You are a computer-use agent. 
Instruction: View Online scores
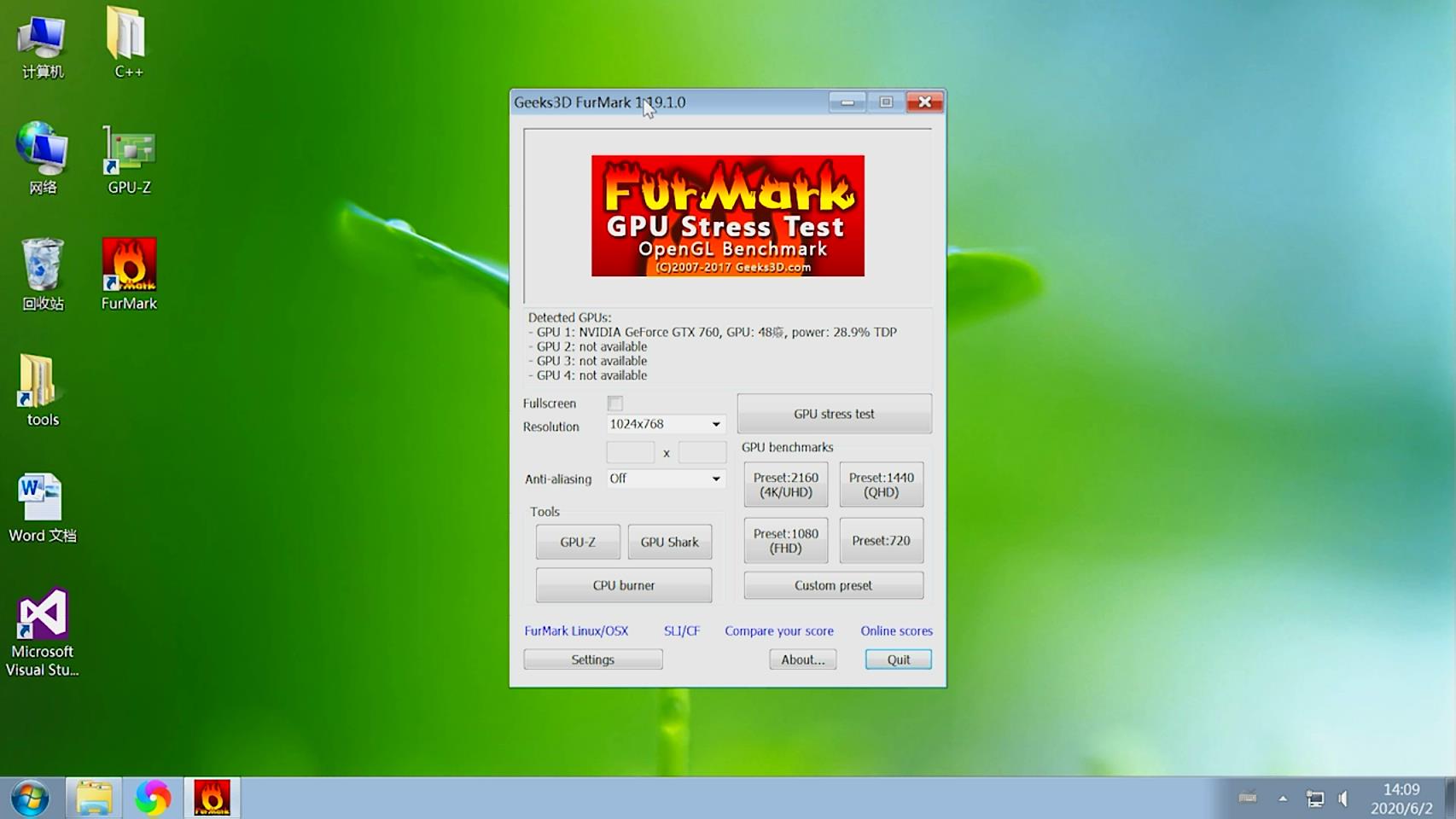click(x=895, y=630)
